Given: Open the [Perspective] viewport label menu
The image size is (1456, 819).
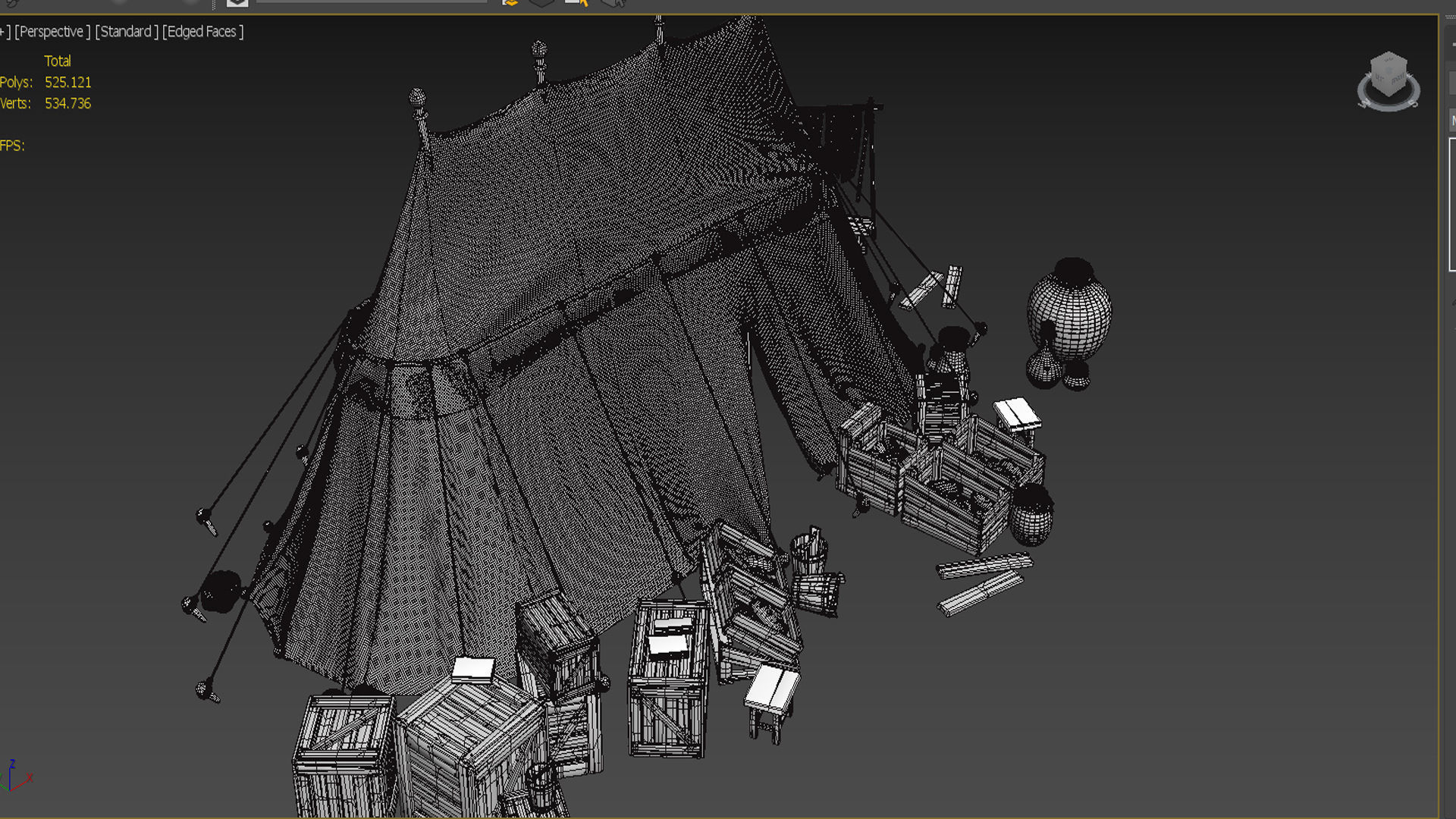Looking at the screenshot, I should click(x=52, y=32).
